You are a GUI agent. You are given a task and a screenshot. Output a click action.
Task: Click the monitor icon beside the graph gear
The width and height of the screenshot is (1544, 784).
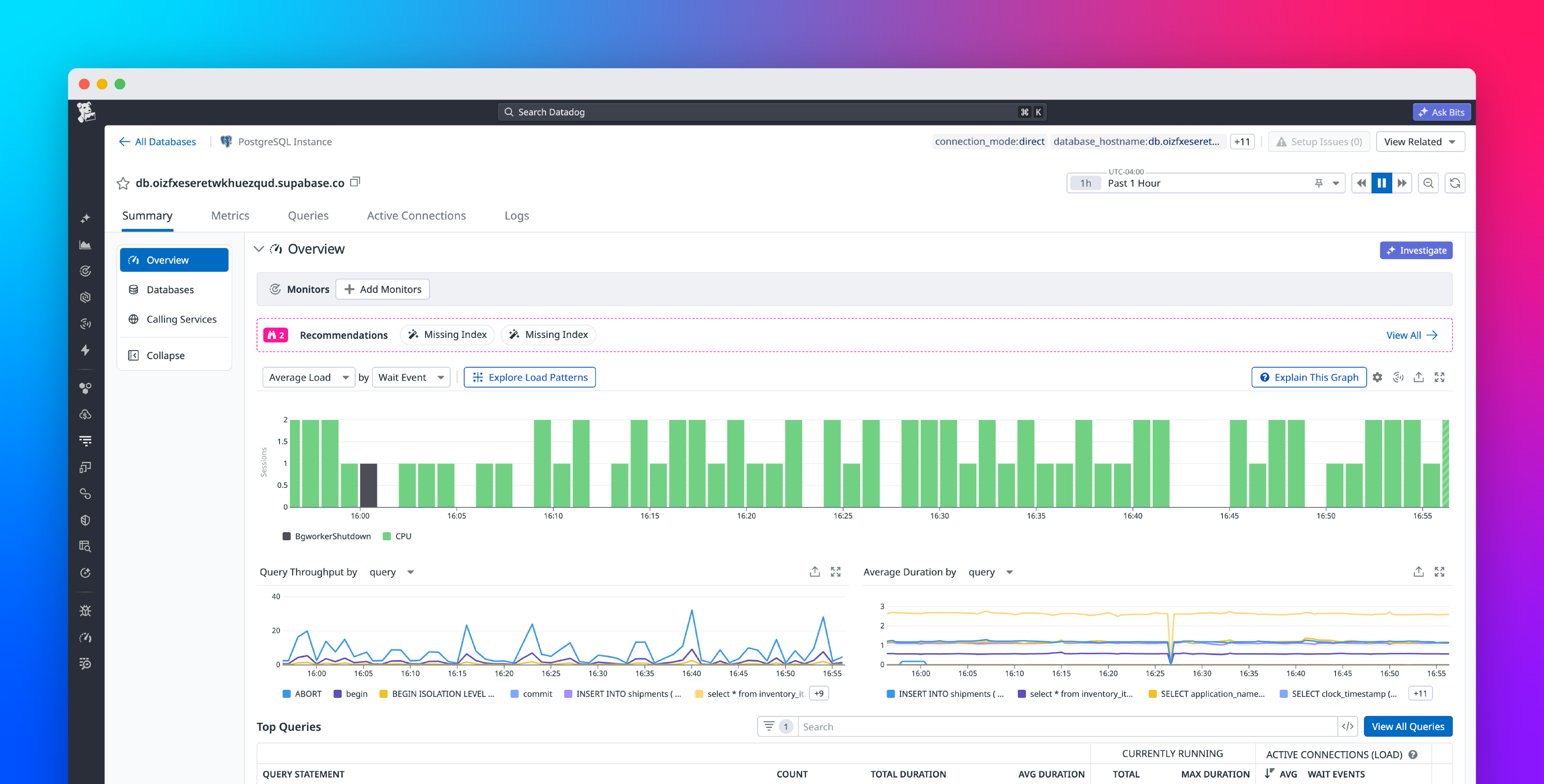[x=1398, y=378]
